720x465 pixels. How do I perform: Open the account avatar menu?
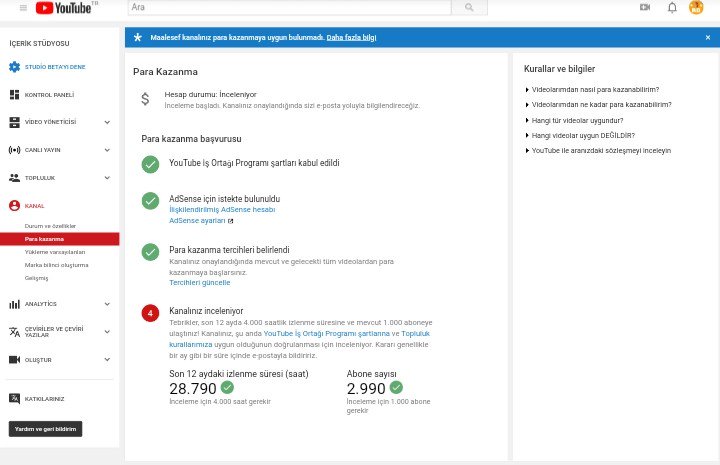point(696,7)
